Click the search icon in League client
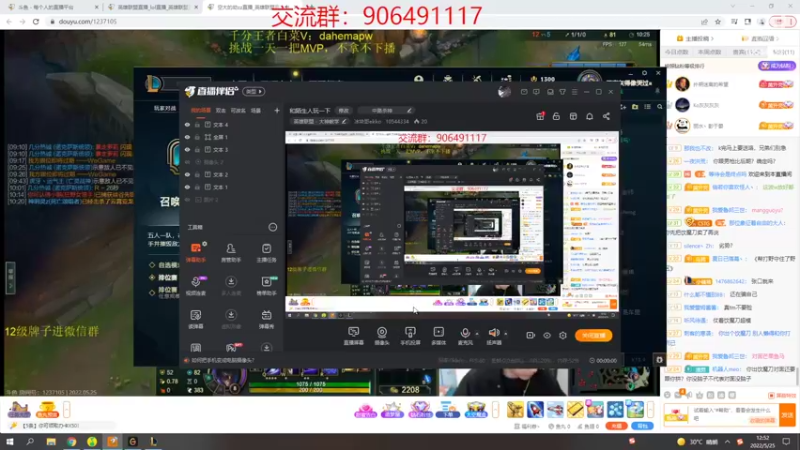800x450 pixels. coord(660,107)
